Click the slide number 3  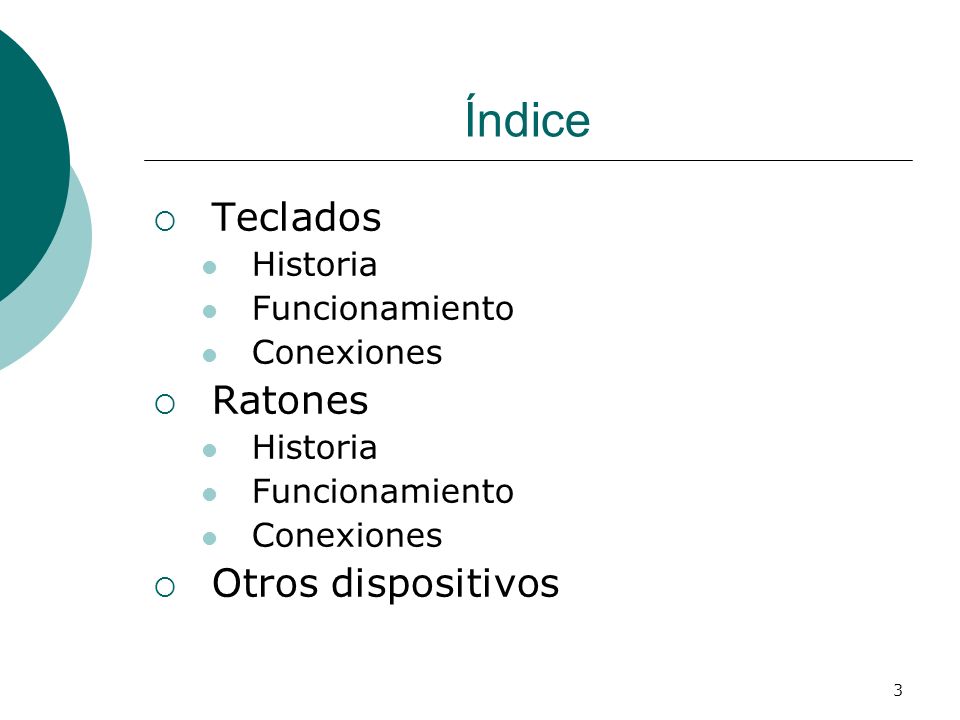pyautogui.click(x=898, y=690)
